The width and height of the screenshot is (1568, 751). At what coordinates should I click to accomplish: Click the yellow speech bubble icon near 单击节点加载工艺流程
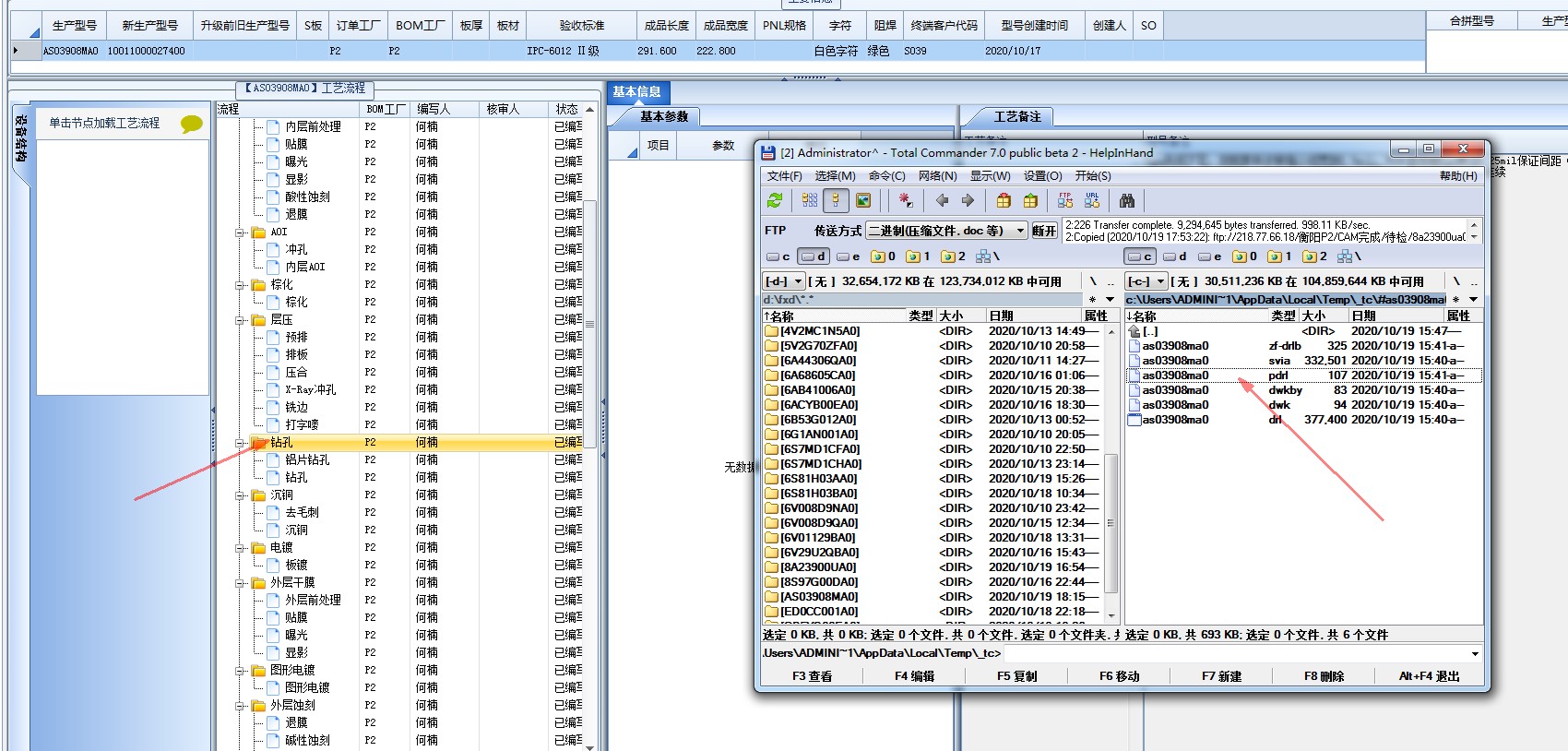point(191,124)
